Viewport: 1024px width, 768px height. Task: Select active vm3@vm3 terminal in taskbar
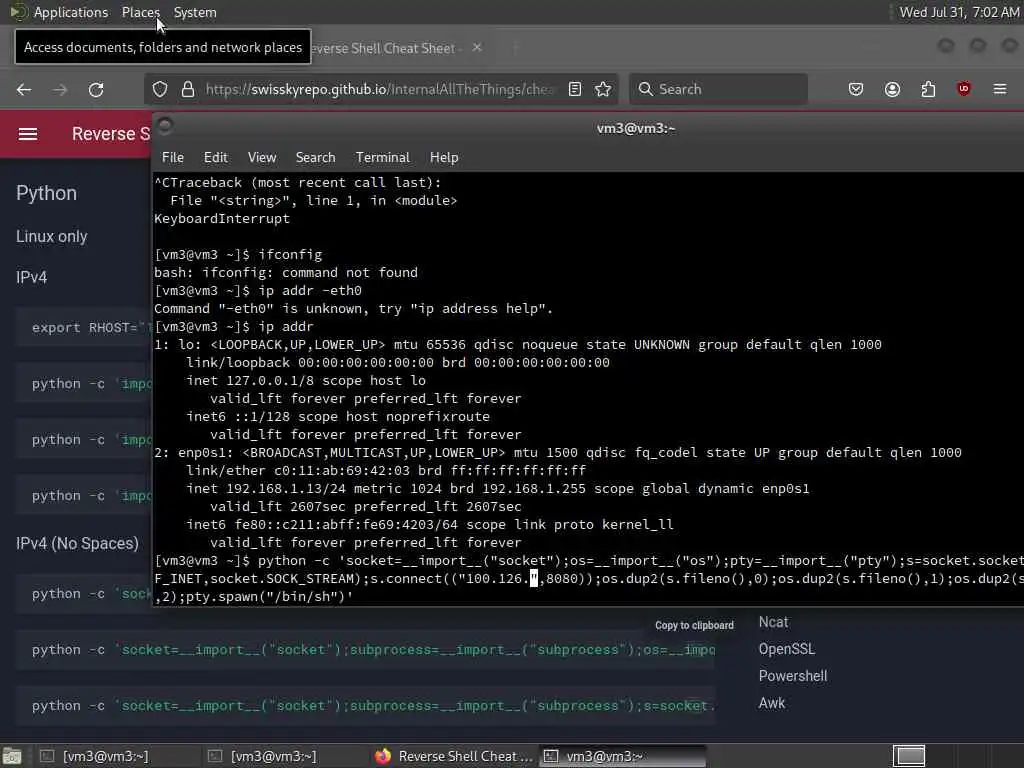pyautogui.click(x=622, y=756)
